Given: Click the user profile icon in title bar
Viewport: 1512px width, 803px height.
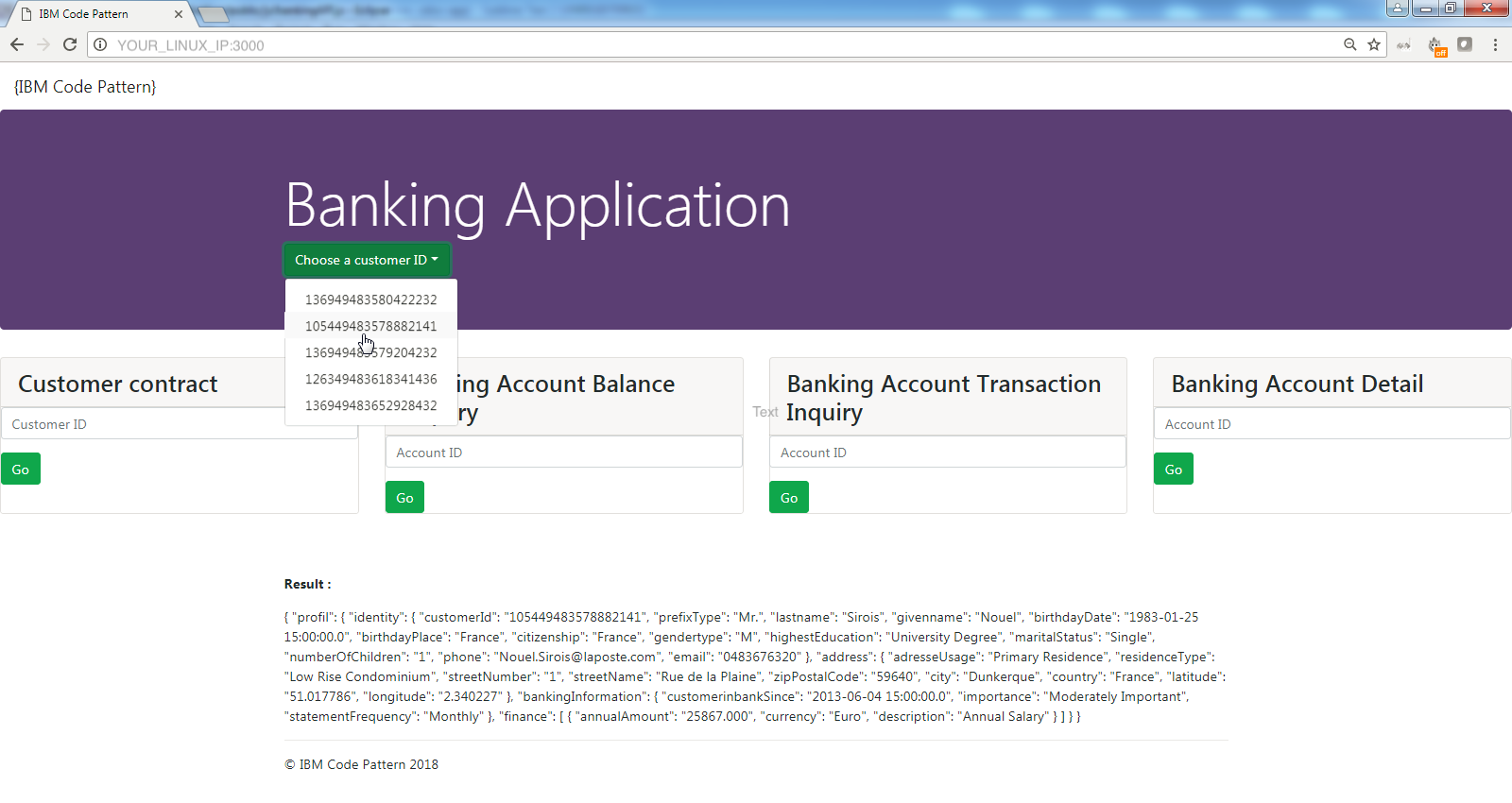Looking at the screenshot, I should point(1398,9).
